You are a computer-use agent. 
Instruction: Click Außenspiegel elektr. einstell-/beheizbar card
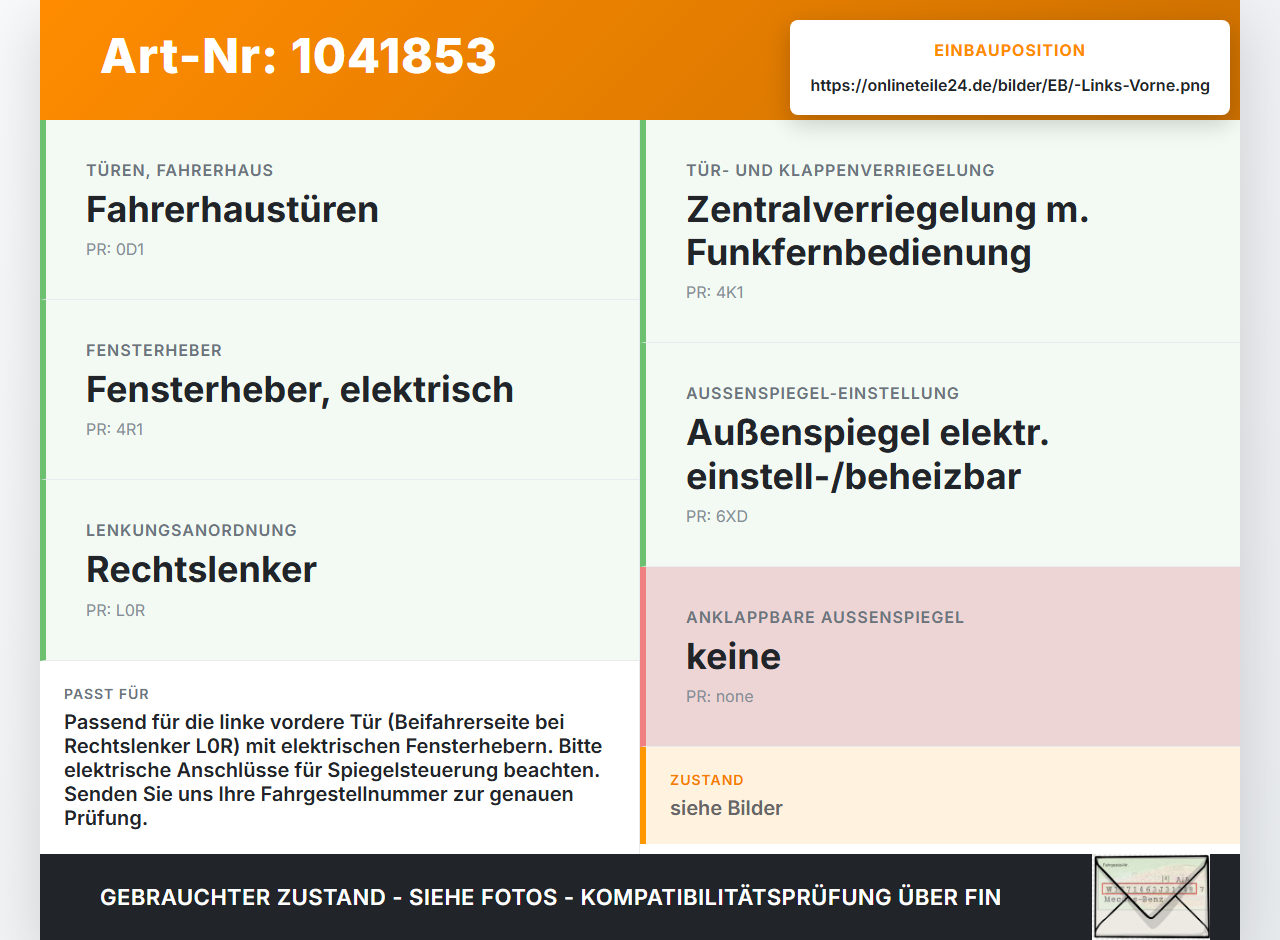tap(940, 455)
